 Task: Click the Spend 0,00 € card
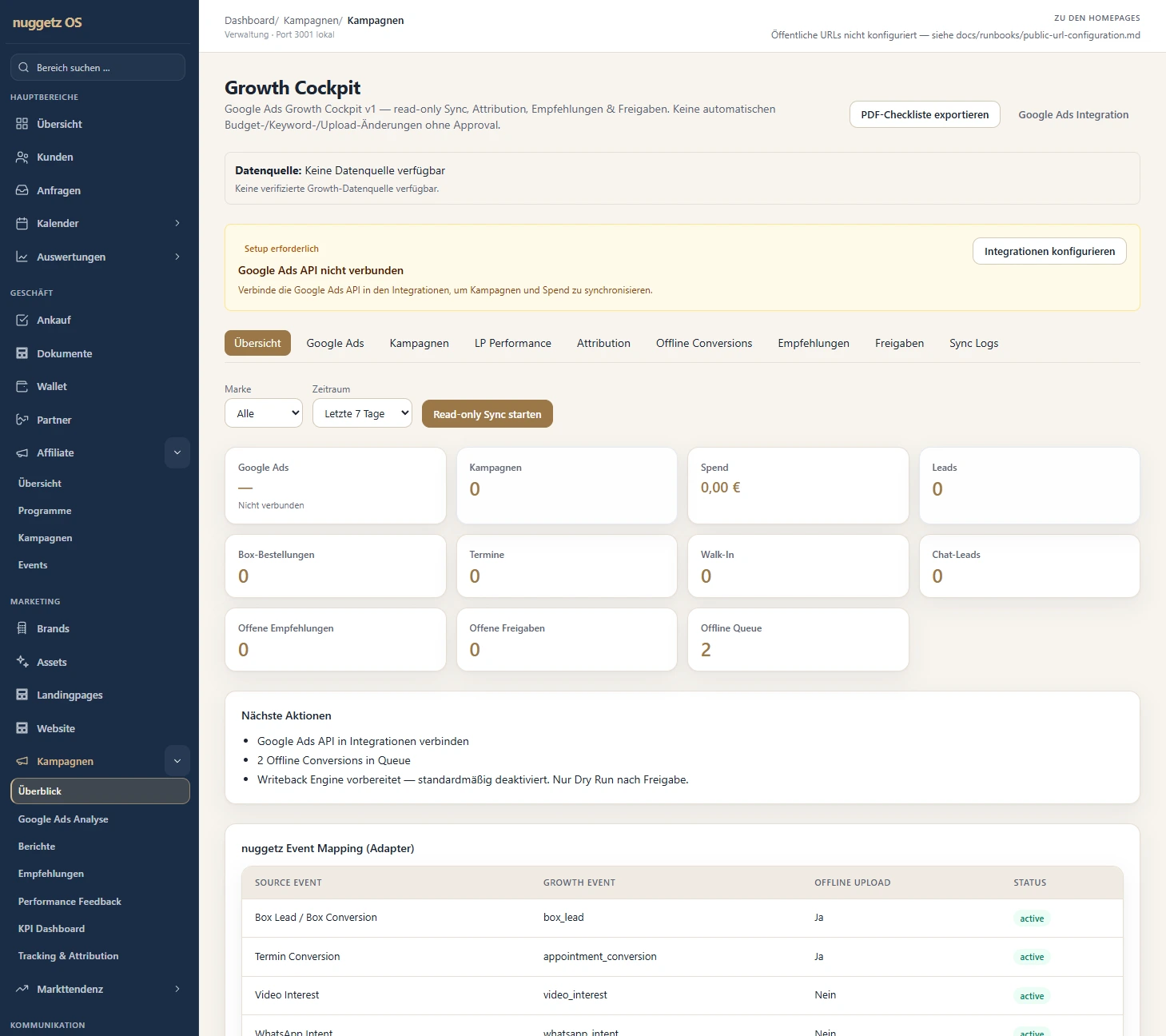click(x=798, y=486)
